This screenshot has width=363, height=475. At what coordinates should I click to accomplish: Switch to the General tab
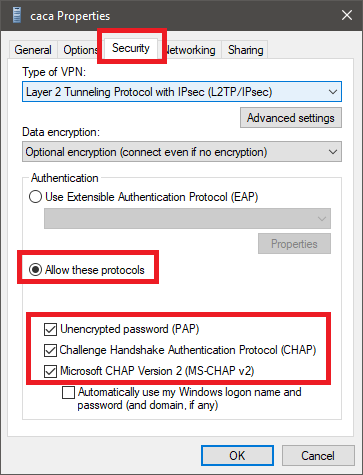pos(33,50)
